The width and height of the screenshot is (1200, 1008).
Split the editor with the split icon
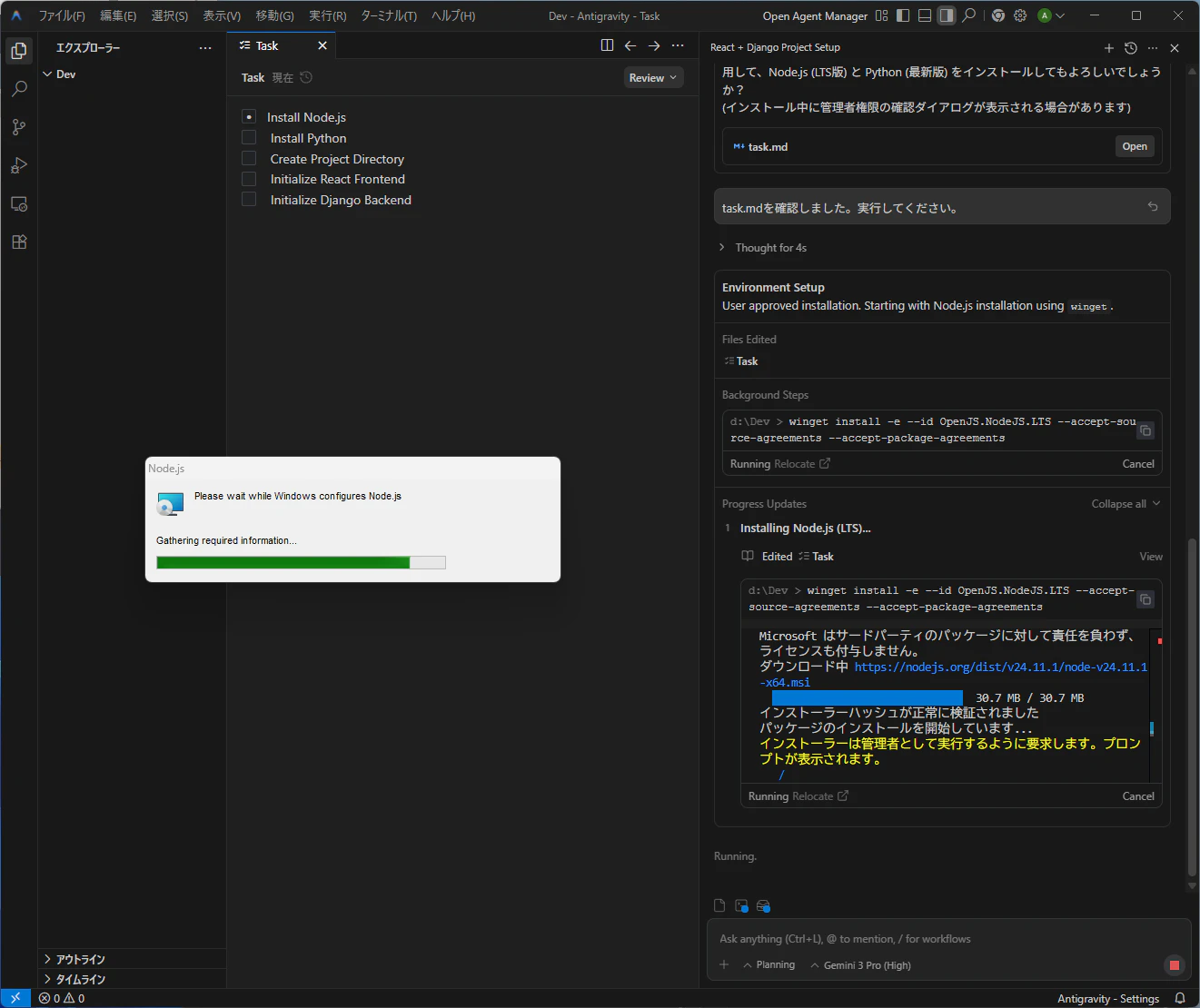coord(608,45)
